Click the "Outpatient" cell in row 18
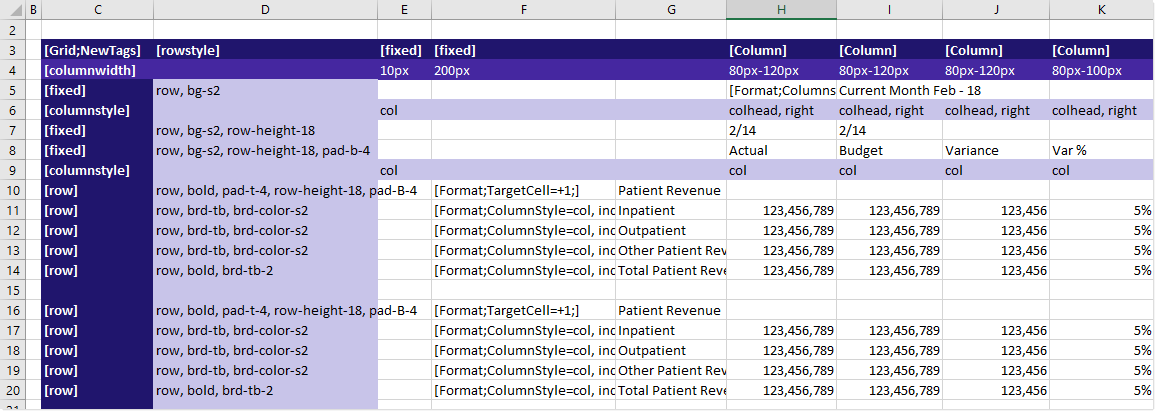 [x=670, y=350]
